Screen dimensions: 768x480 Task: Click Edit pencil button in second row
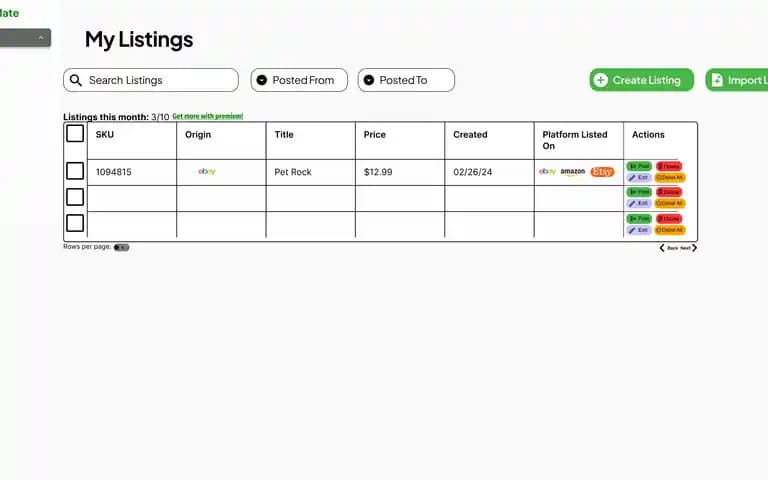click(x=638, y=203)
